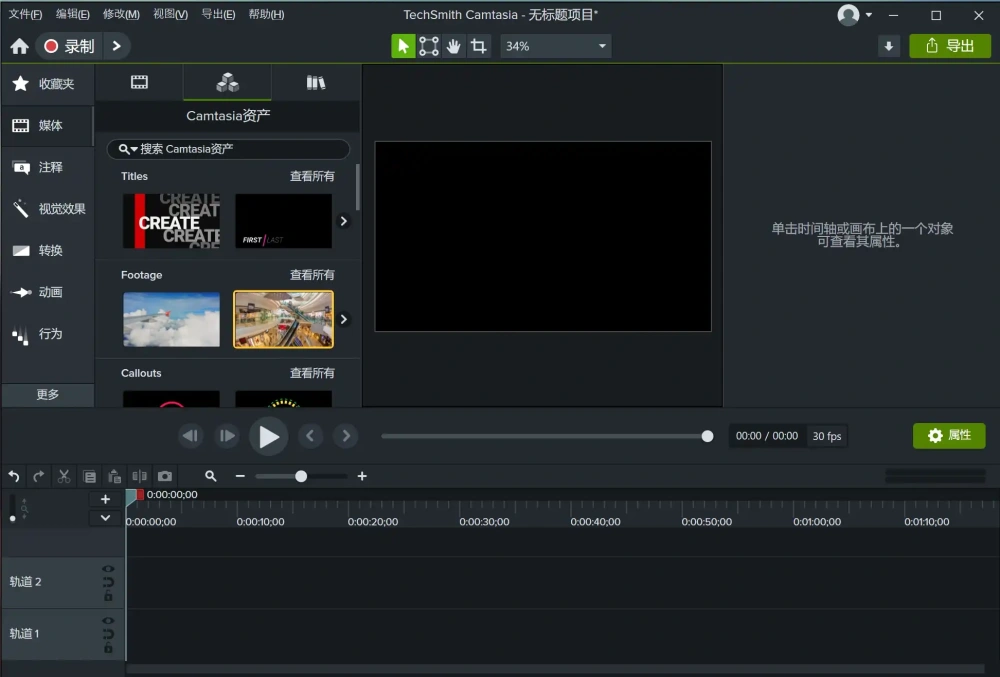
Task: Click the Paste icon in timeline toolbar
Action: (x=114, y=476)
